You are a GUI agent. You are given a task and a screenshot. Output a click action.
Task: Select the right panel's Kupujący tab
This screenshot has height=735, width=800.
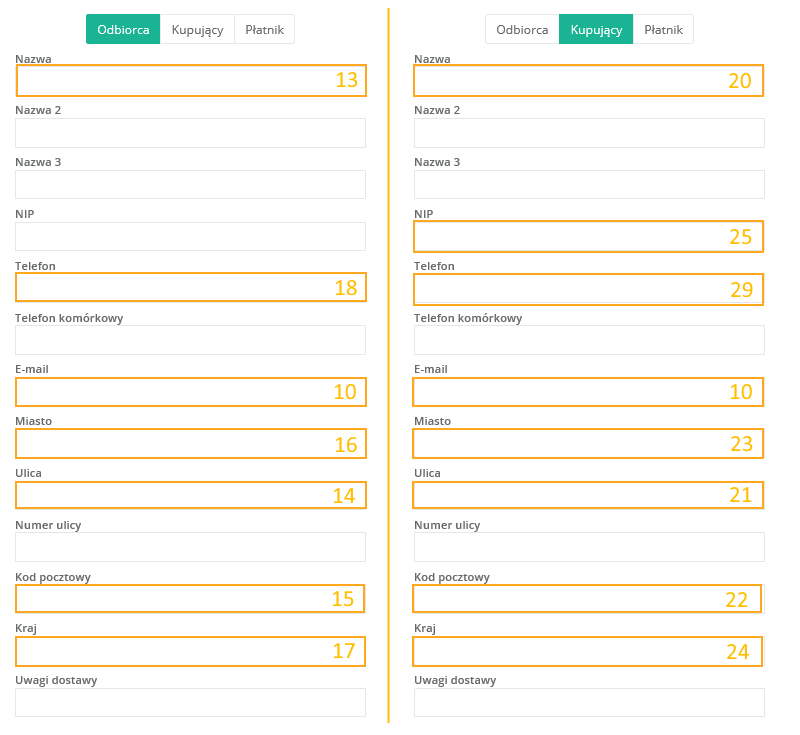pos(596,30)
